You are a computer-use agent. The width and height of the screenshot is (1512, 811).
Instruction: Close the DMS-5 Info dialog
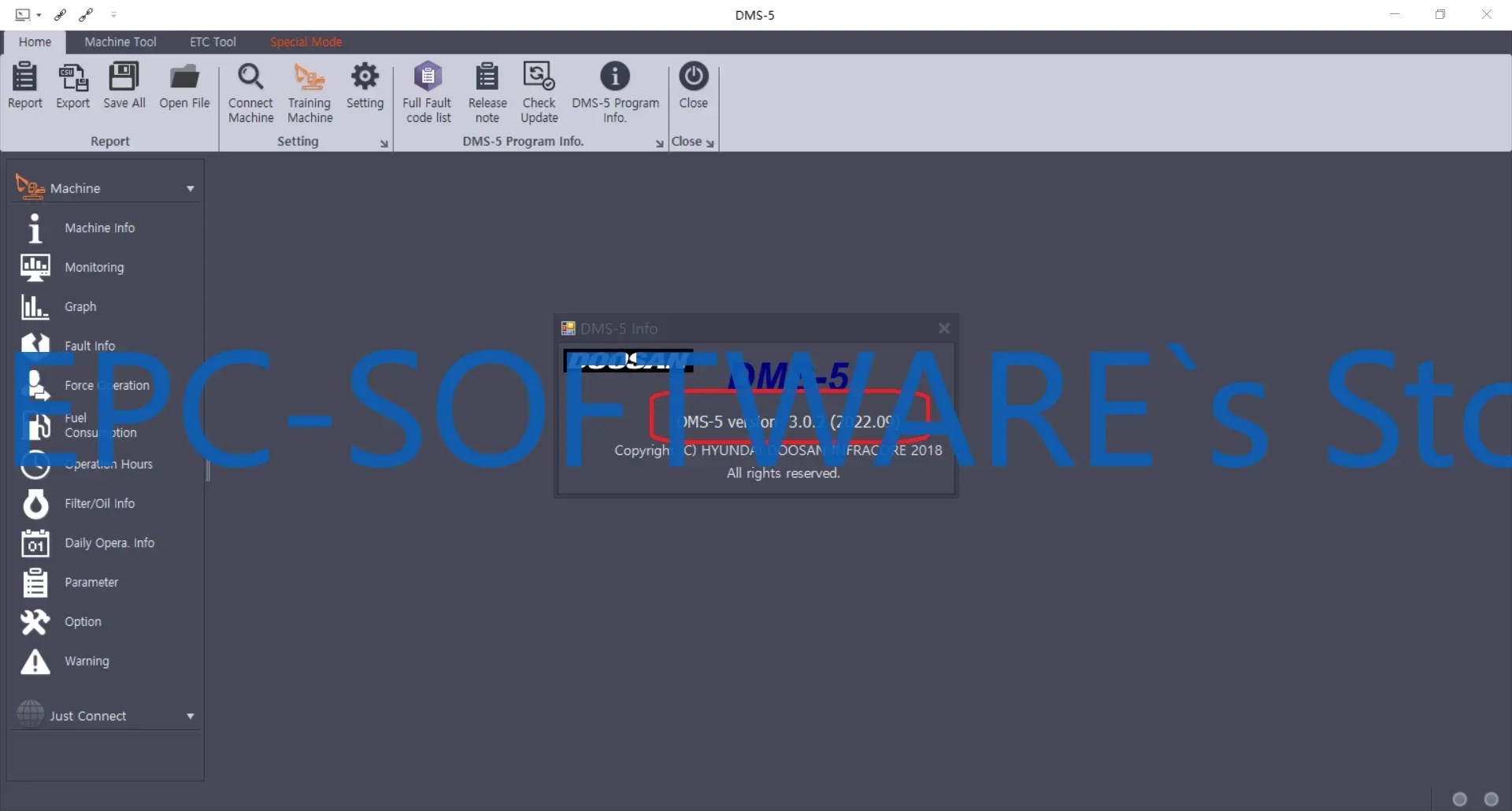943,328
